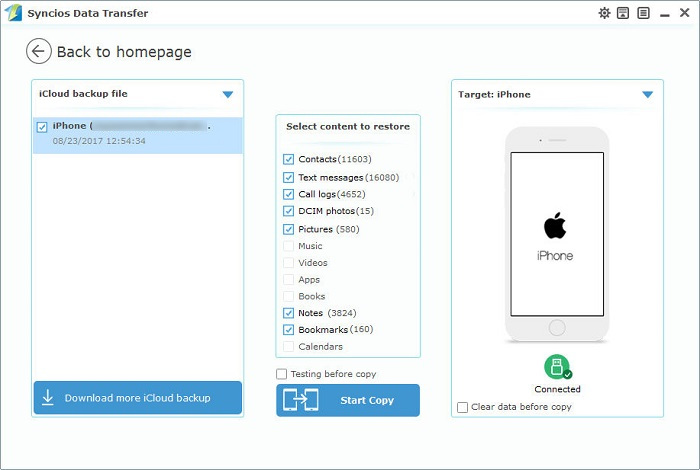Expand the iCloud backup file dropdown
700x470 pixels.
[228, 95]
